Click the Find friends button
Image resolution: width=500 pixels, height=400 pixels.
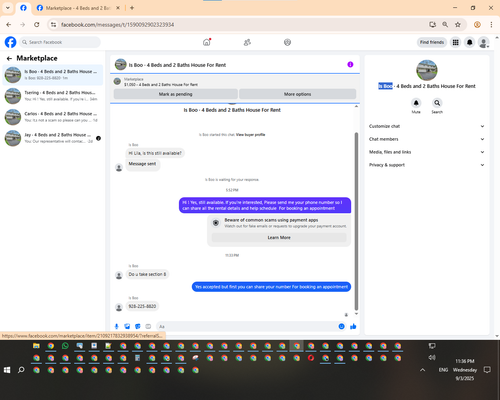pyautogui.click(x=432, y=42)
